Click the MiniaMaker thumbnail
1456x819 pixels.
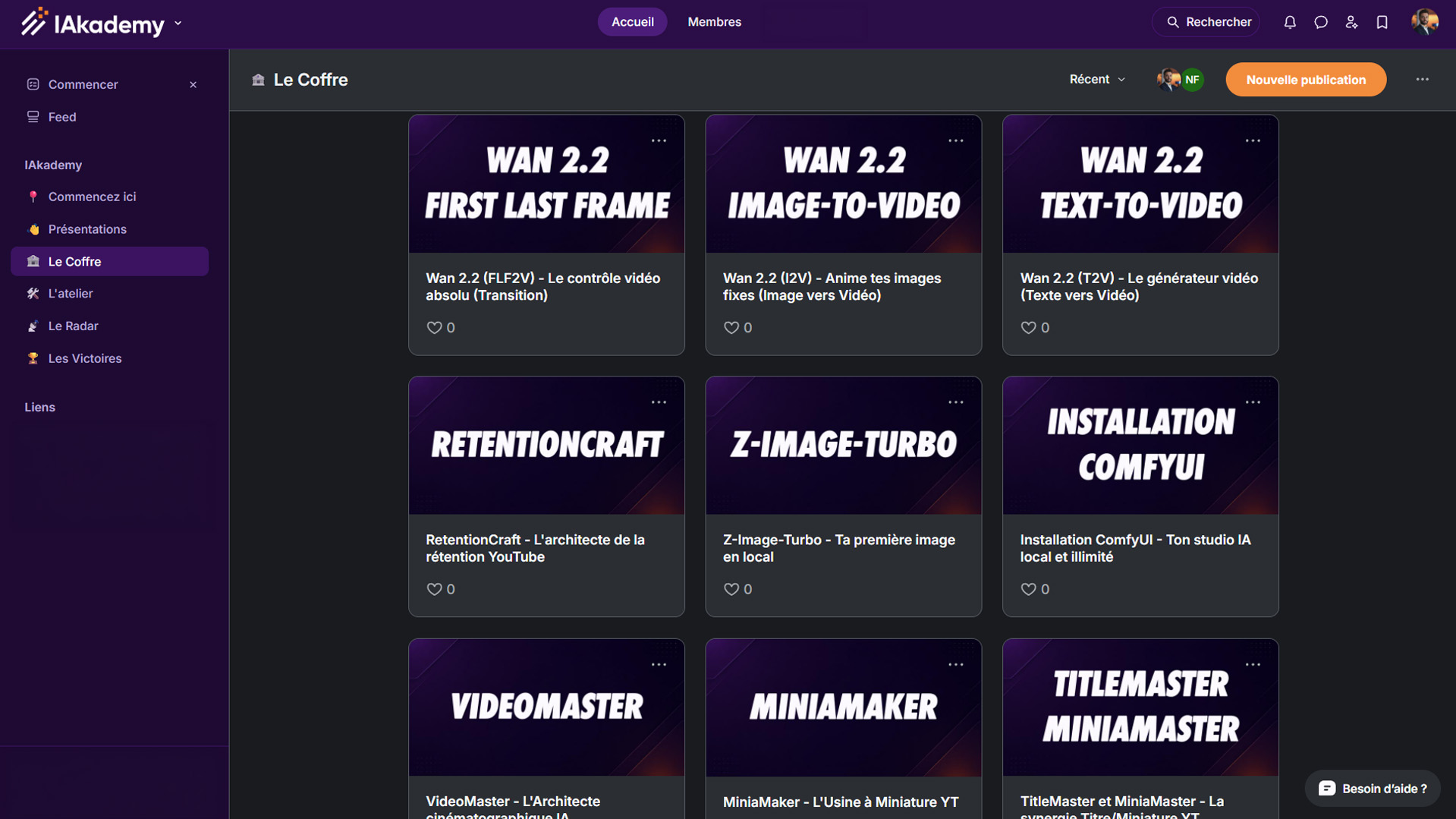pyautogui.click(x=844, y=708)
